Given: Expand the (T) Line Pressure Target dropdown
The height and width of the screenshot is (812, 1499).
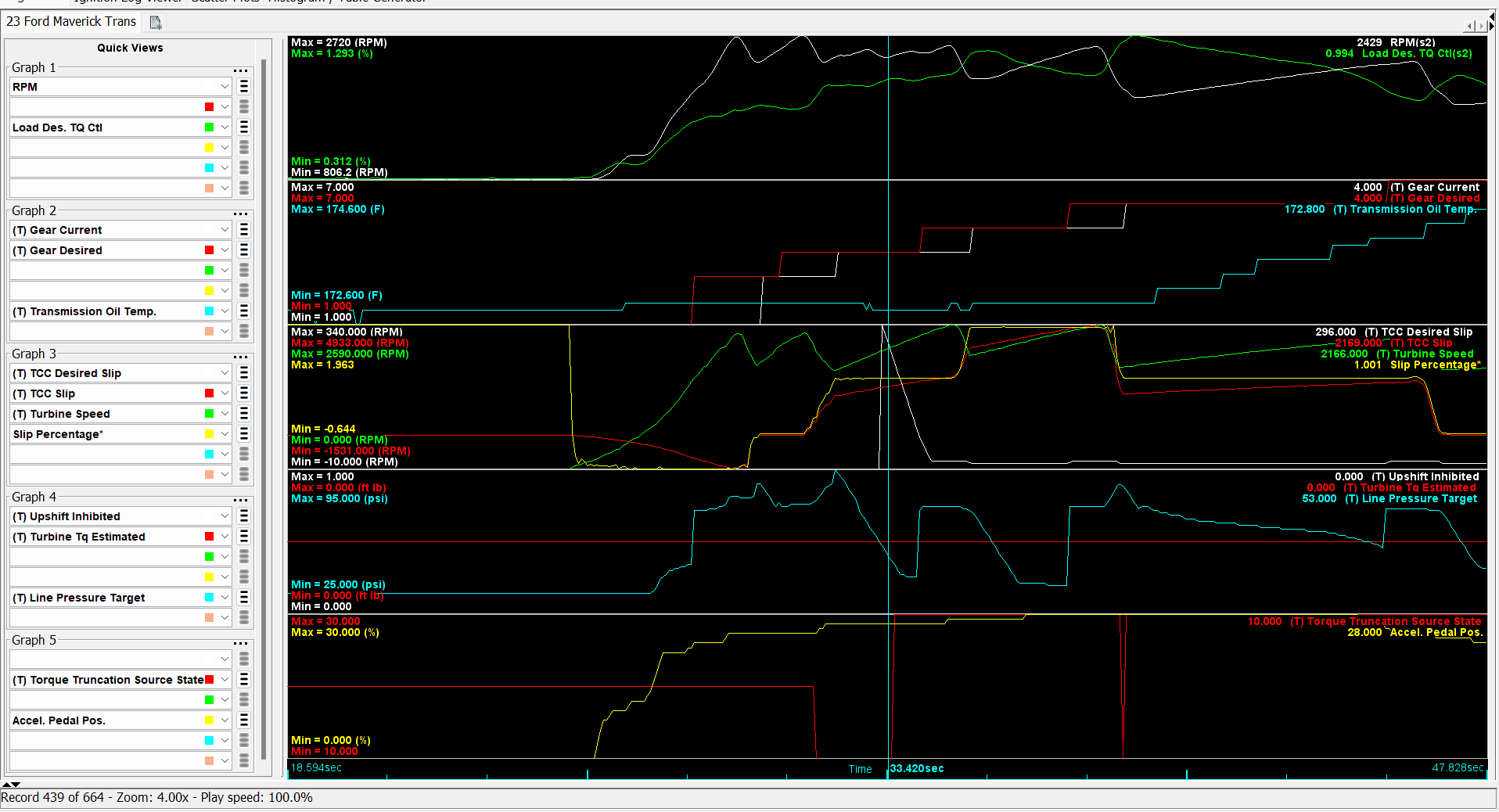Looking at the screenshot, I should (225, 598).
